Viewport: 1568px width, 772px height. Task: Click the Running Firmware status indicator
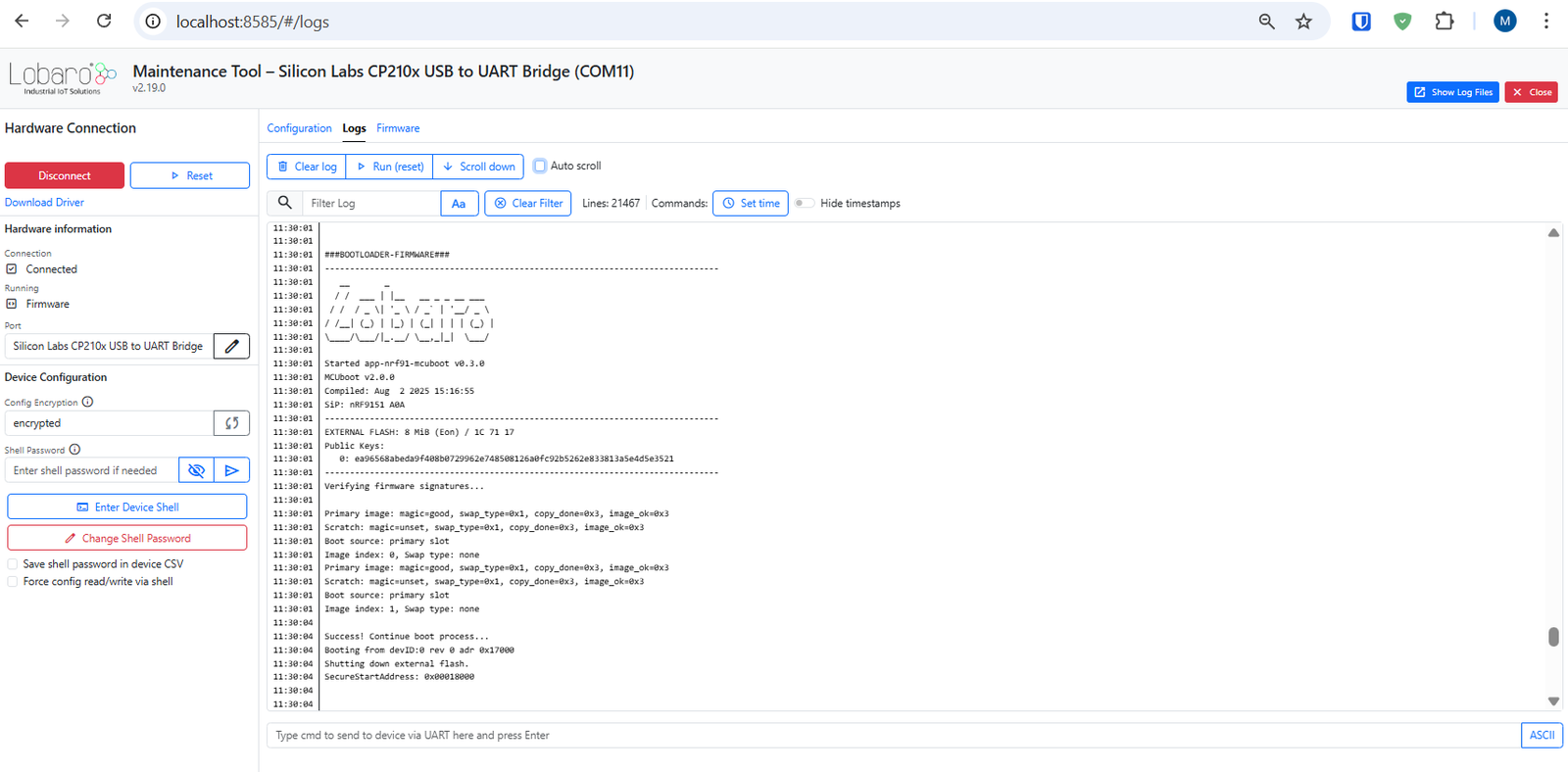coord(37,304)
